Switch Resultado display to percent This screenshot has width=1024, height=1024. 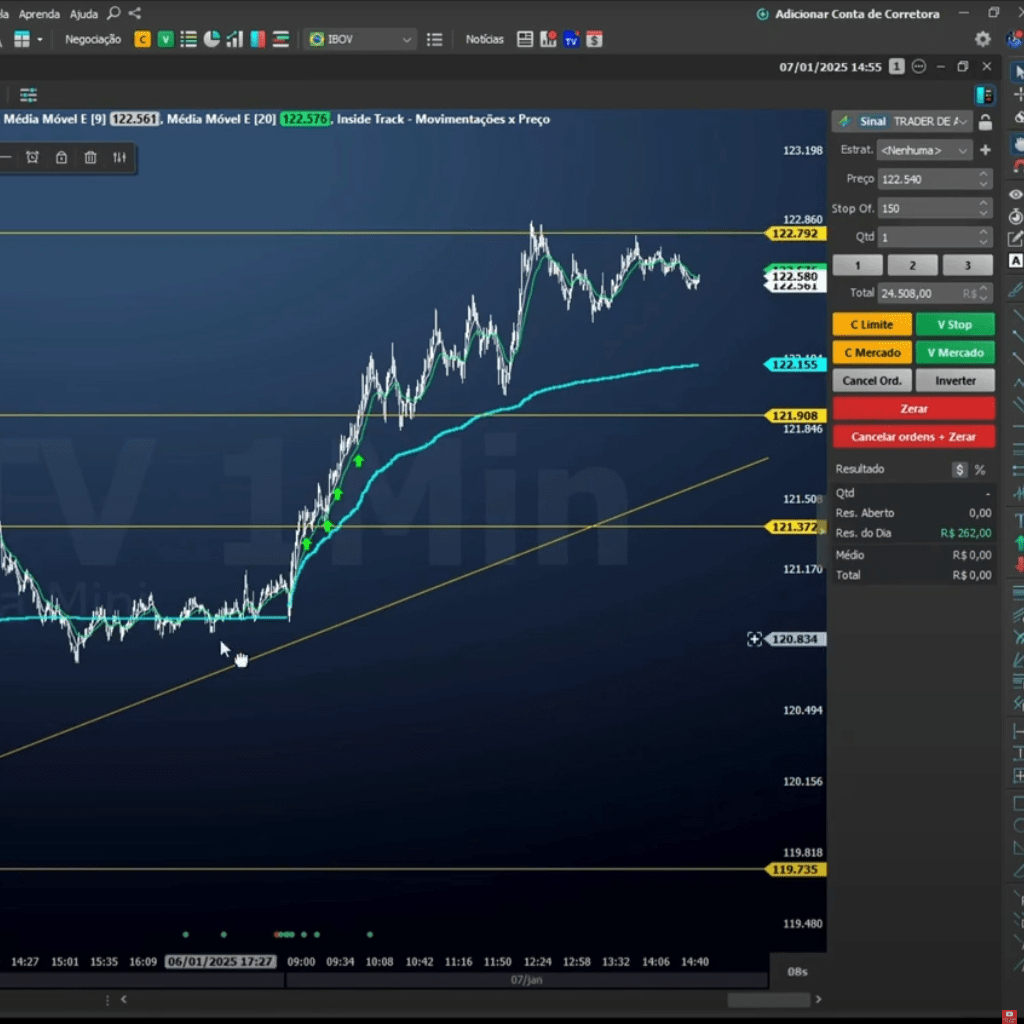[x=980, y=470]
